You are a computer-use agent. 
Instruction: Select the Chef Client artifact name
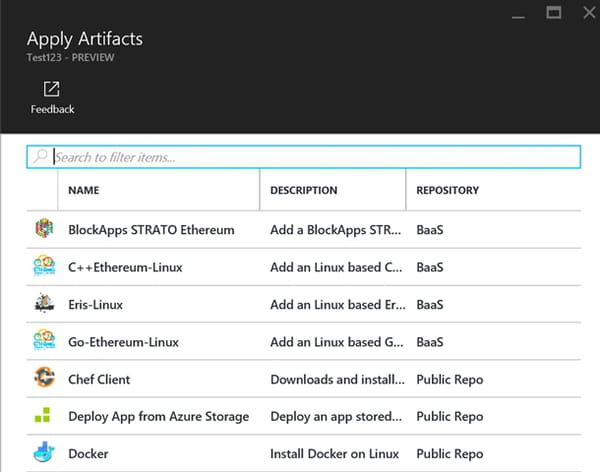pyautogui.click(x=99, y=379)
